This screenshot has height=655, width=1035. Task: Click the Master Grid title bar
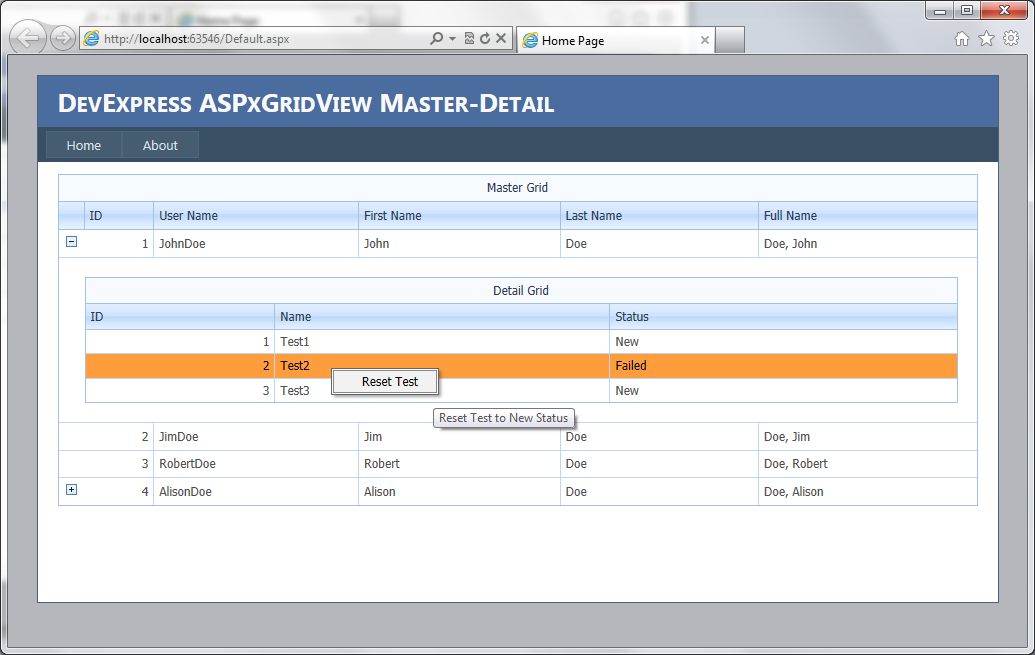pos(518,188)
